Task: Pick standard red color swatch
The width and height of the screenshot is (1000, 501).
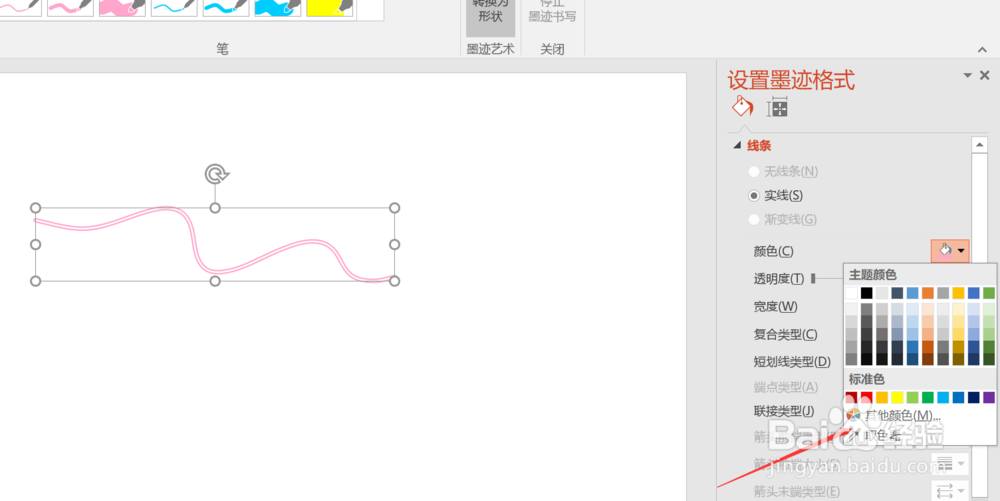Action: coord(867,398)
